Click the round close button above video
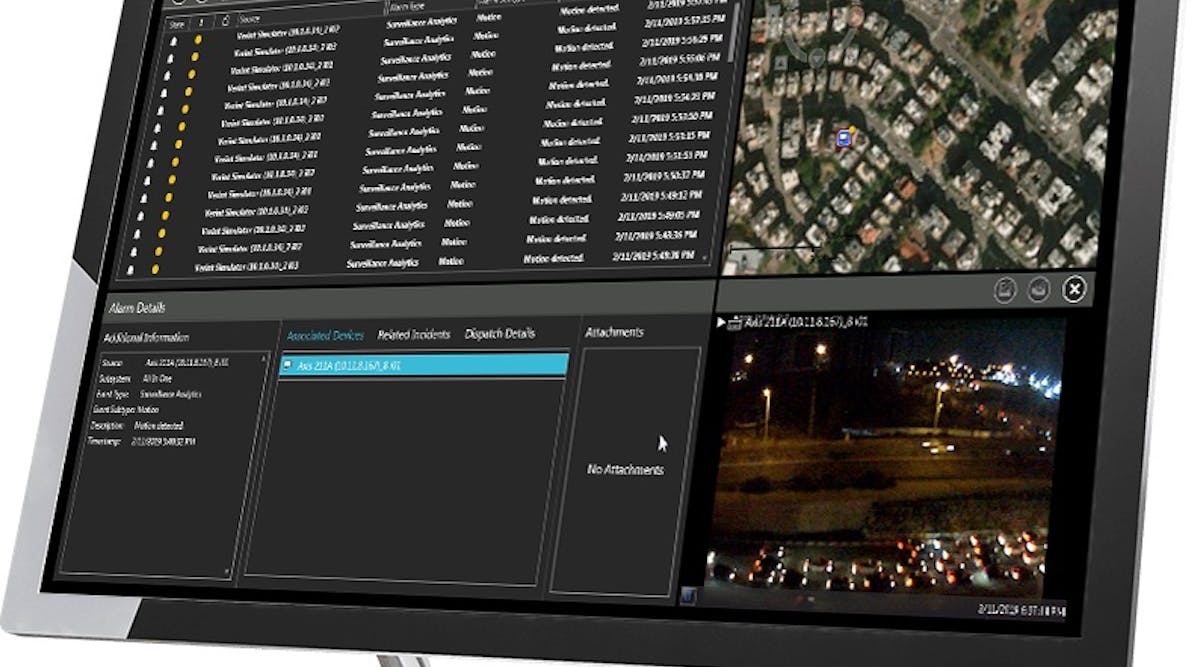This screenshot has width=1200, height=667. [1074, 290]
